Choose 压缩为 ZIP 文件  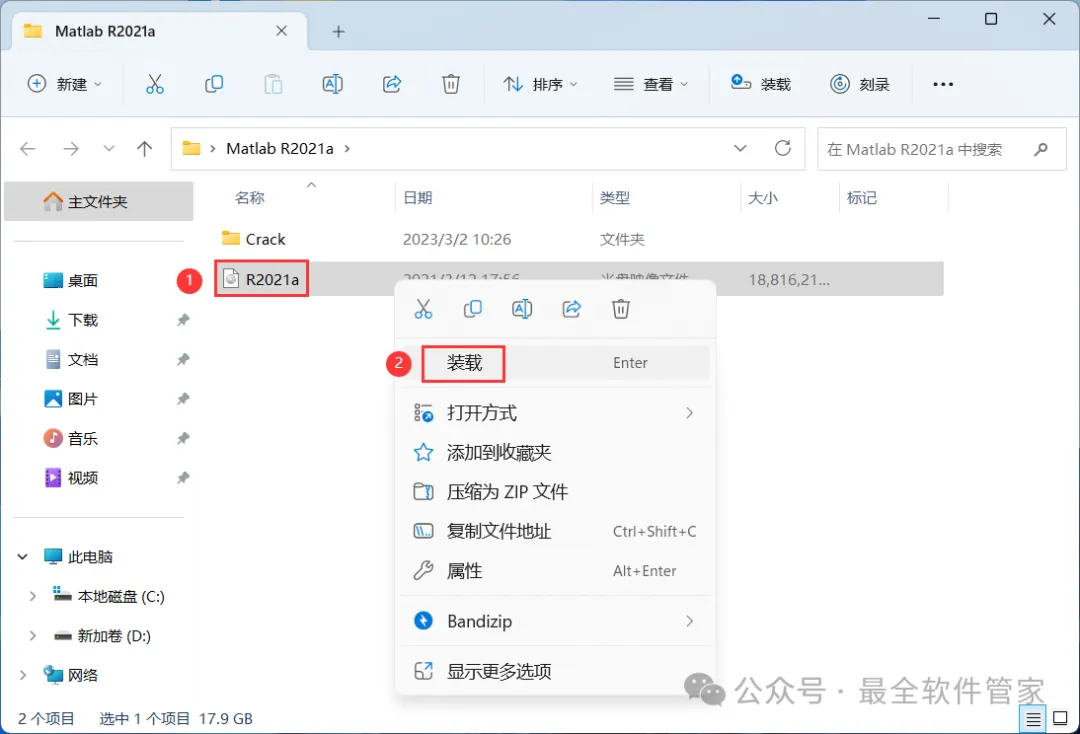pyautogui.click(x=554, y=492)
